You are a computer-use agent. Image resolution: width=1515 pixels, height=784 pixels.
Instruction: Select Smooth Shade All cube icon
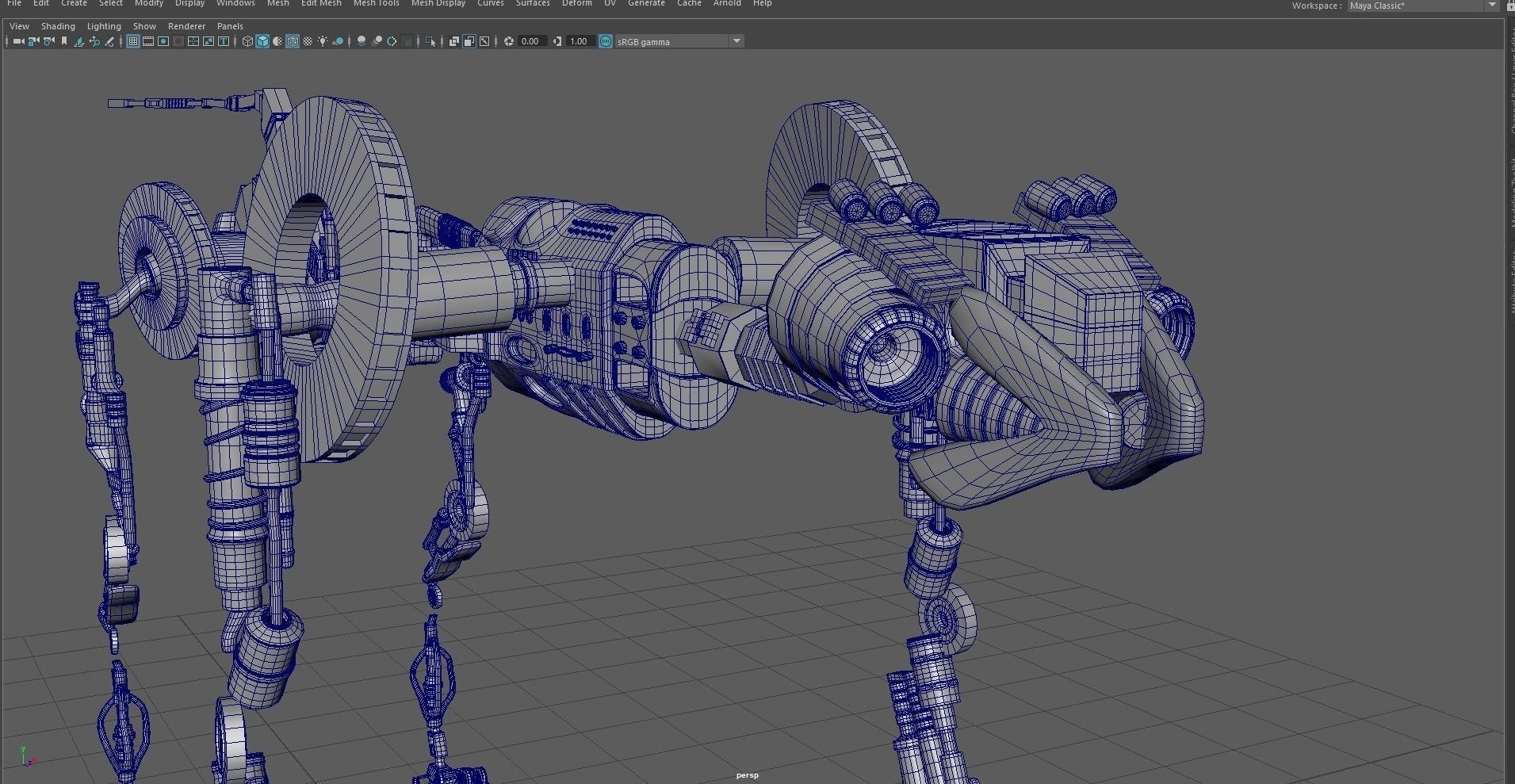[x=262, y=41]
